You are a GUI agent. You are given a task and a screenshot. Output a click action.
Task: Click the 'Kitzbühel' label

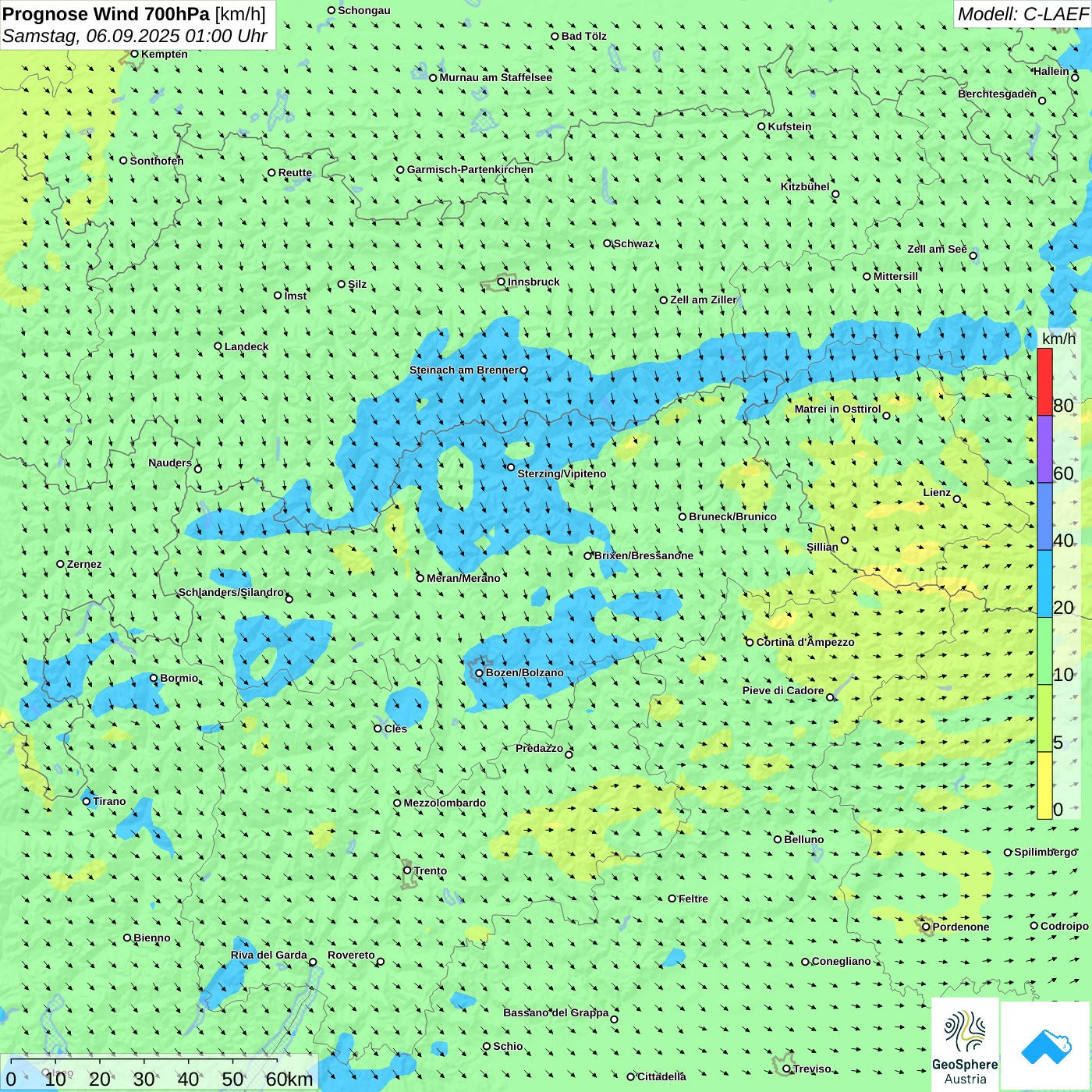coord(805,186)
